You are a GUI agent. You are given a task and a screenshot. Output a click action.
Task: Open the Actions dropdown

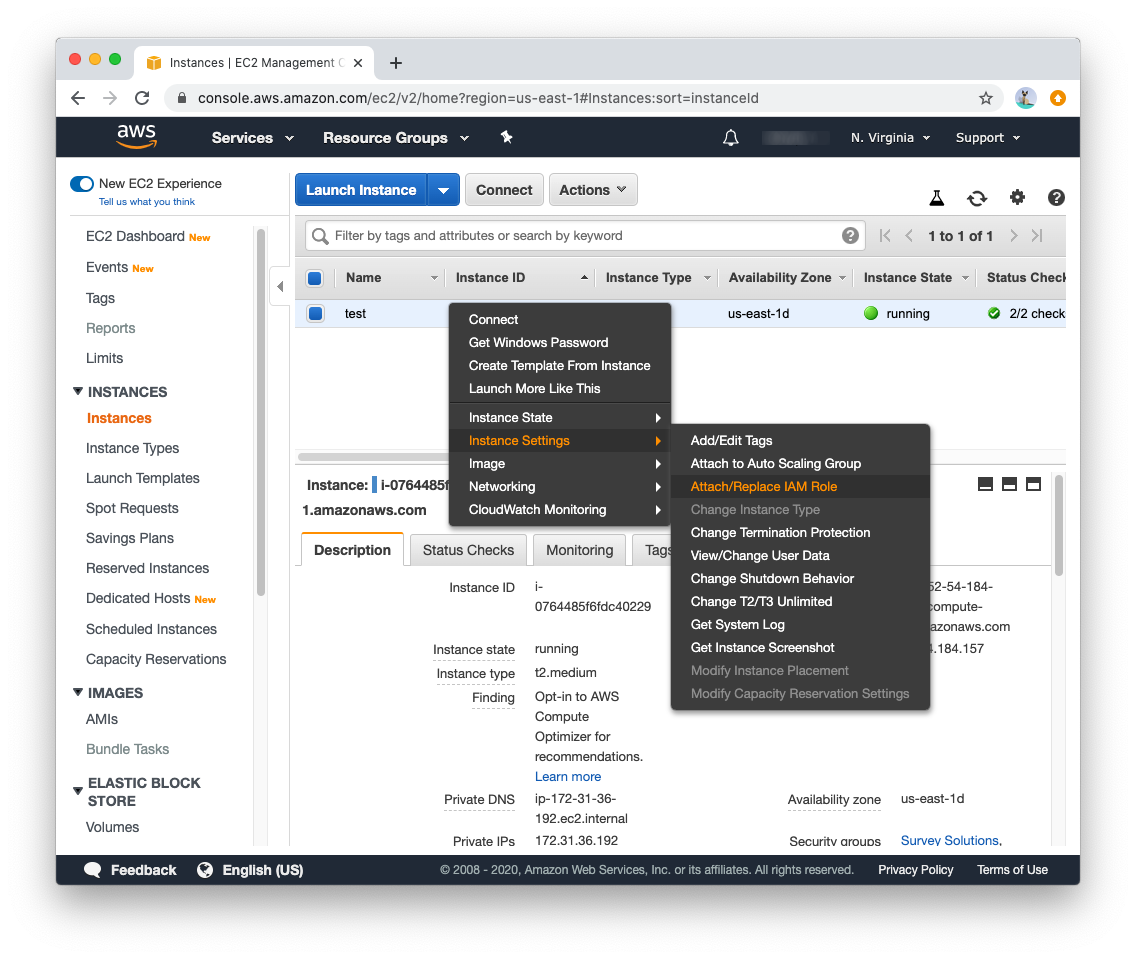coord(593,190)
